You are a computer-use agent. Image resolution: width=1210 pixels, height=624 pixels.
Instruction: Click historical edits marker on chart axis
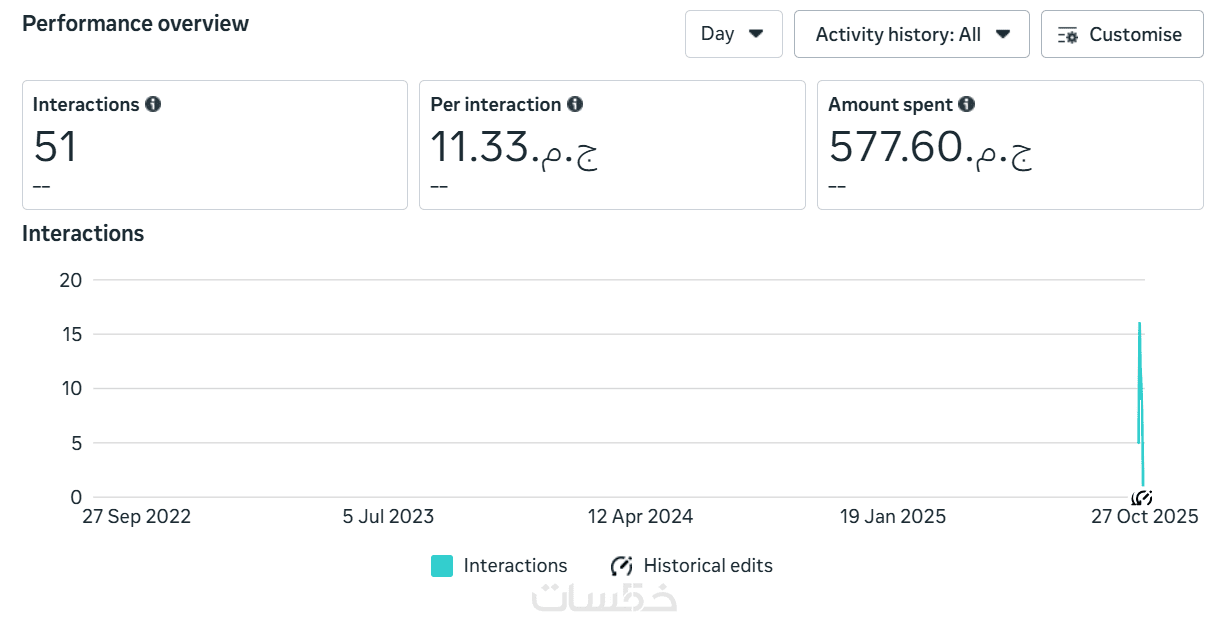(x=1142, y=497)
